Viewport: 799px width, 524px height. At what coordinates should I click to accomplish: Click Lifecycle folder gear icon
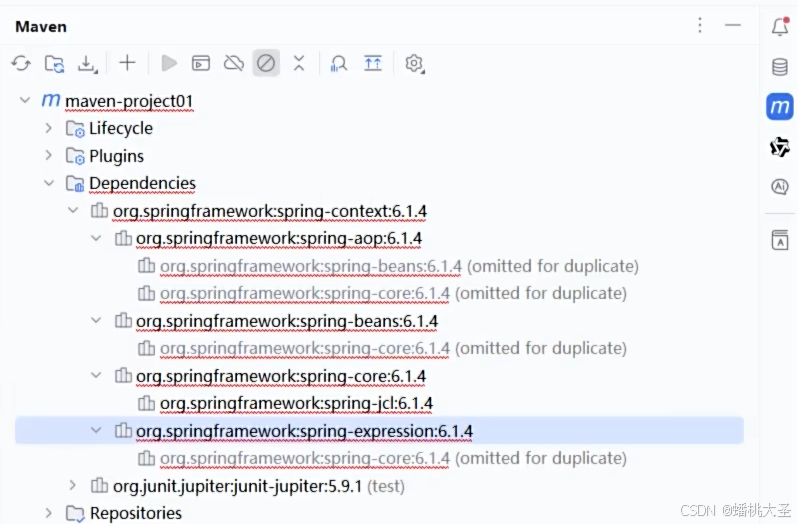[75, 129]
